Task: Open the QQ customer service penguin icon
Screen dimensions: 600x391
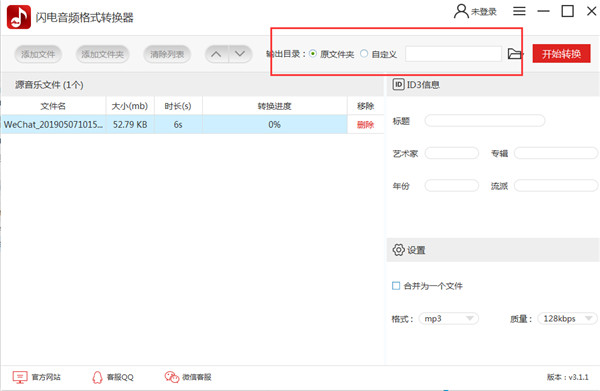Action: (x=98, y=377)
